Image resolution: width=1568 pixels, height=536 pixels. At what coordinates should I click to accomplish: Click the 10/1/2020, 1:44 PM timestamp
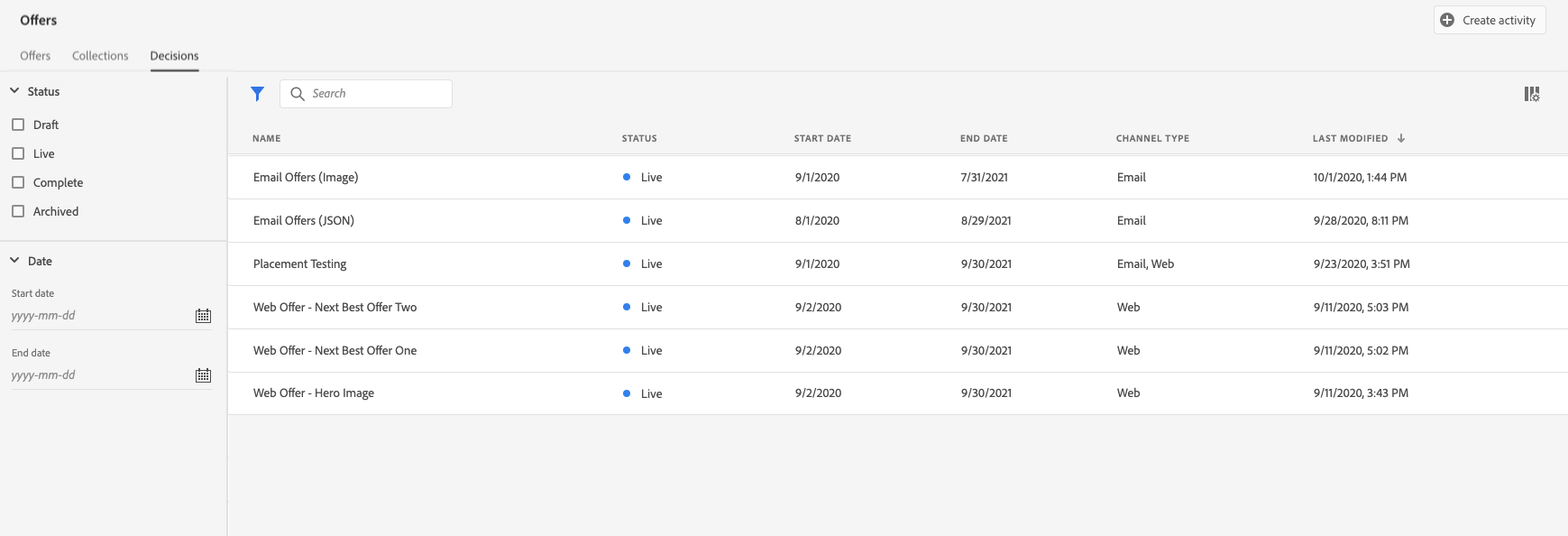1360,177
